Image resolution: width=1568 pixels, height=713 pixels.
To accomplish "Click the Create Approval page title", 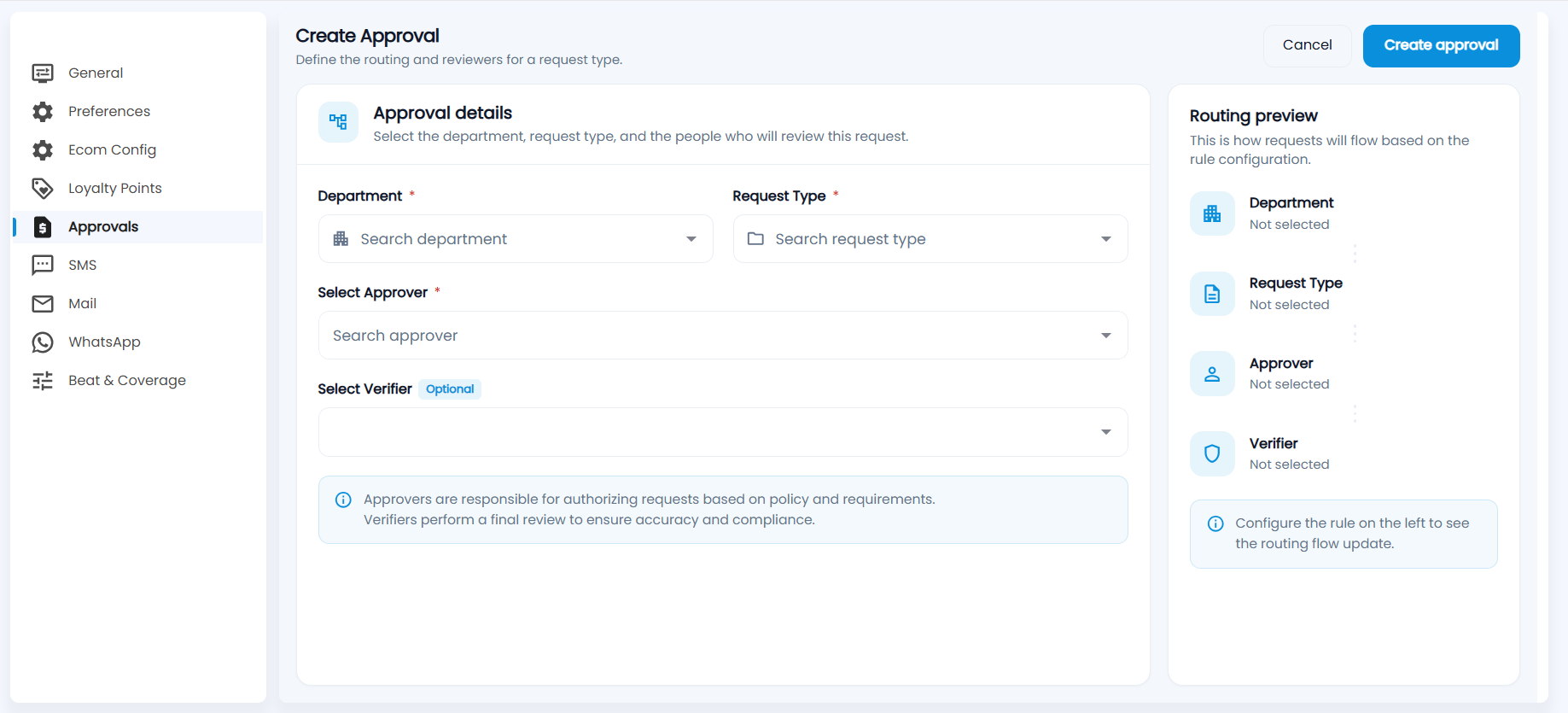I will click(367, 36).
